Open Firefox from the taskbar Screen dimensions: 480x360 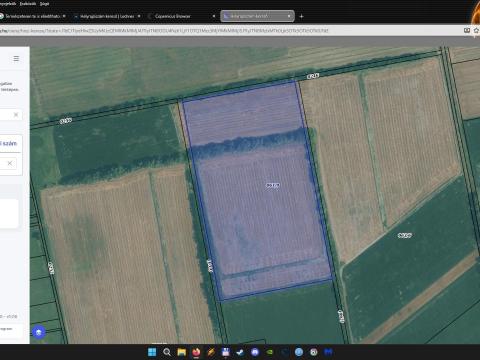tap(196, 352)
